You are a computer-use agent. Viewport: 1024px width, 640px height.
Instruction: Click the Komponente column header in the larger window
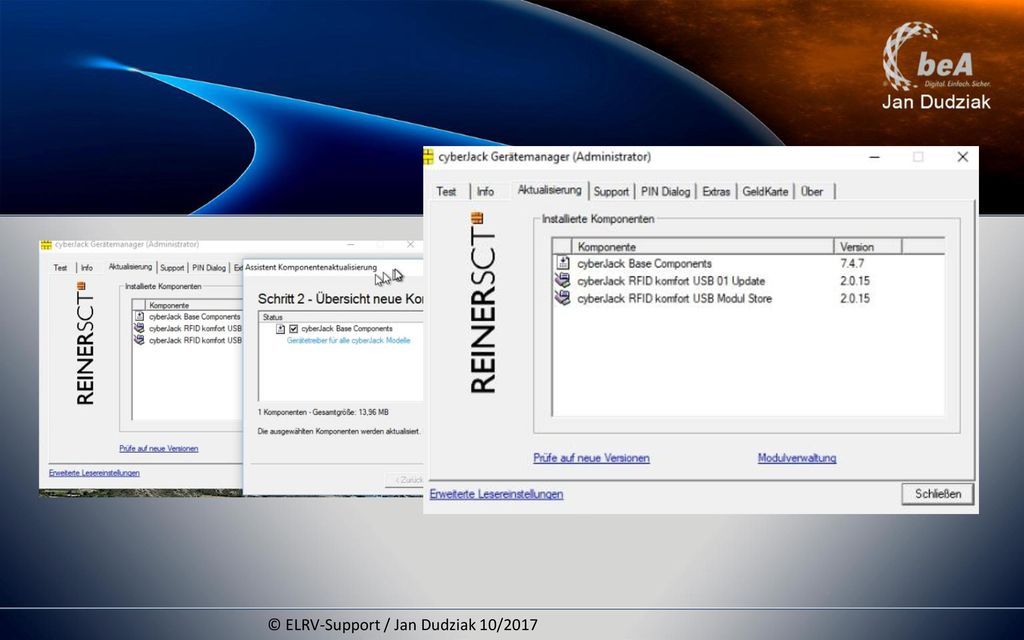click(702, 247)
